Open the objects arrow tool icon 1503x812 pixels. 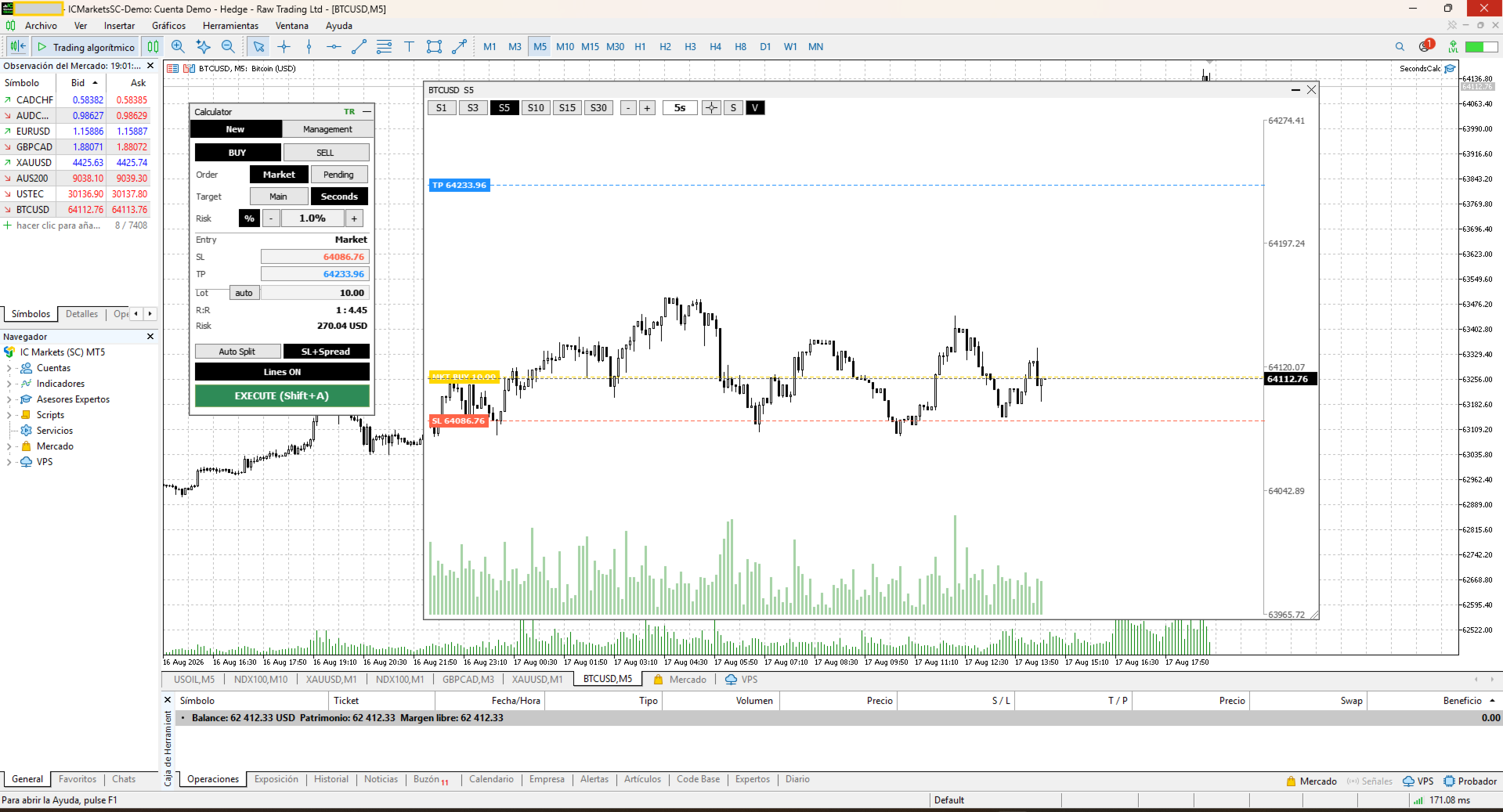point(459,47)
